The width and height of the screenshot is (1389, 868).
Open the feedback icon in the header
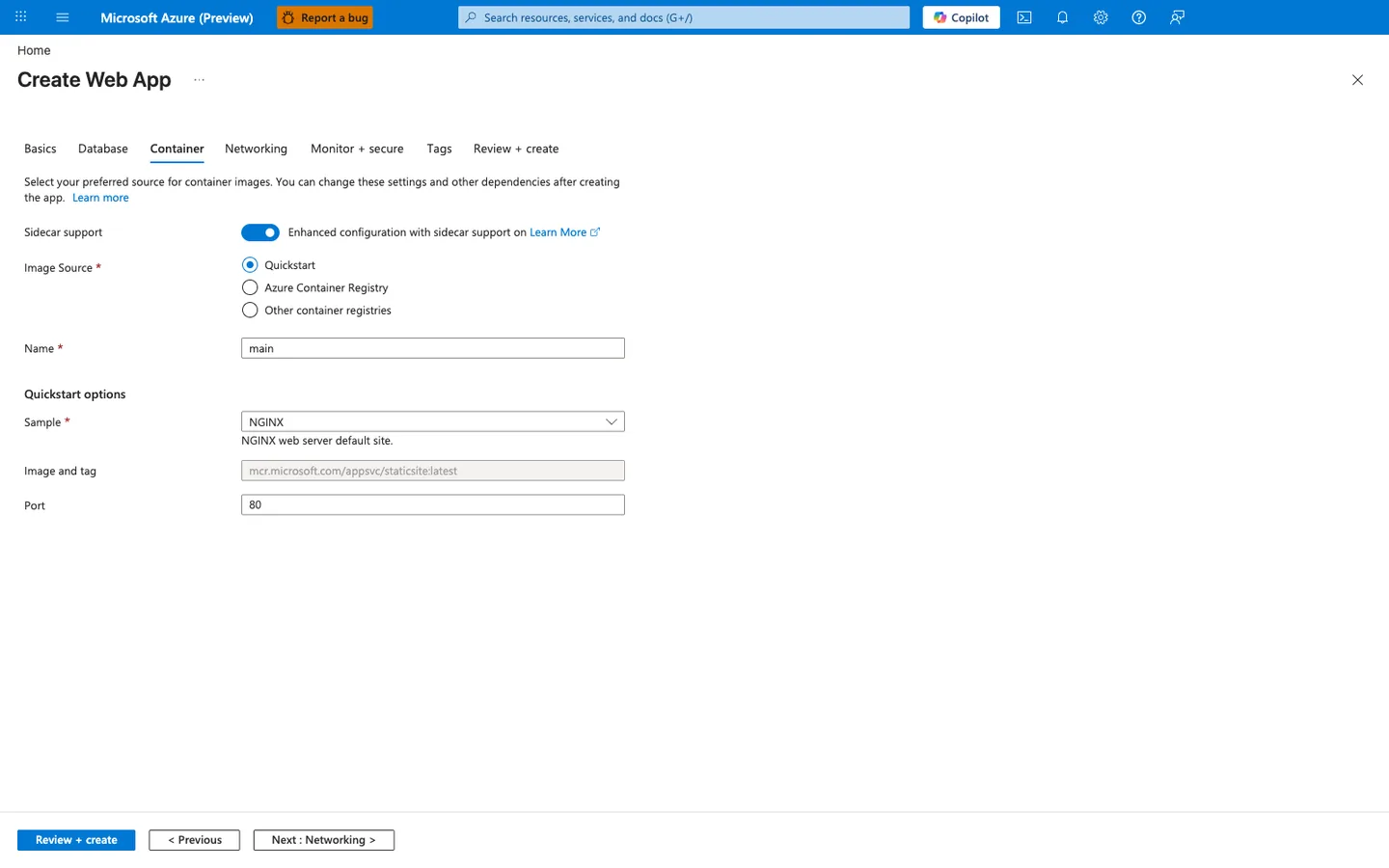1177,17
